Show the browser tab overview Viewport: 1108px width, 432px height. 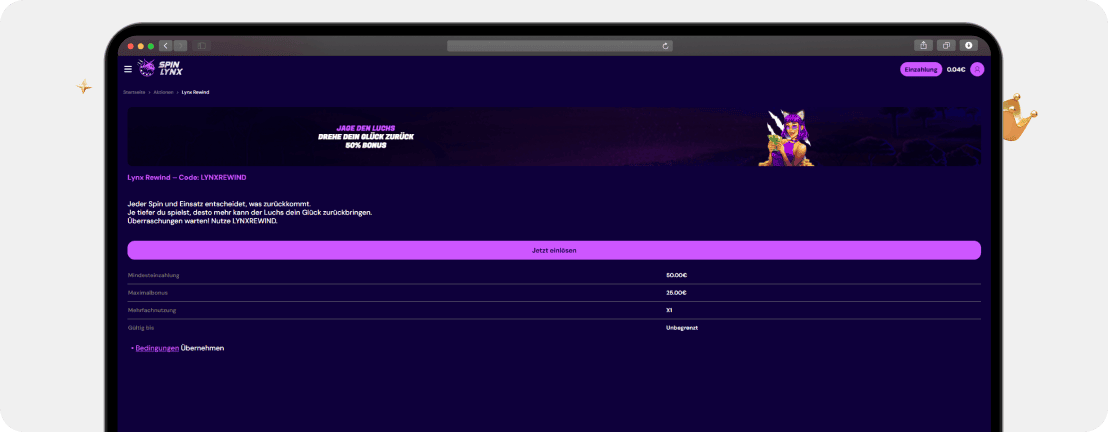(x=945, y=45)
